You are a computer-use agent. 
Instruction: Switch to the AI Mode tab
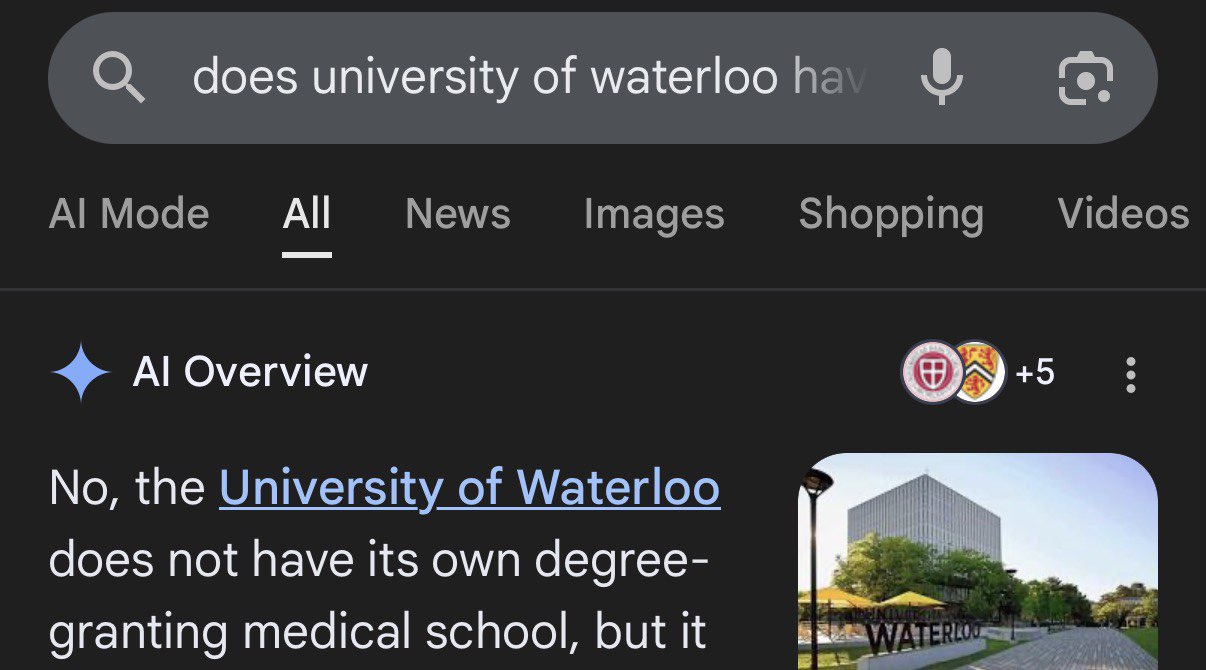[129, 214]
